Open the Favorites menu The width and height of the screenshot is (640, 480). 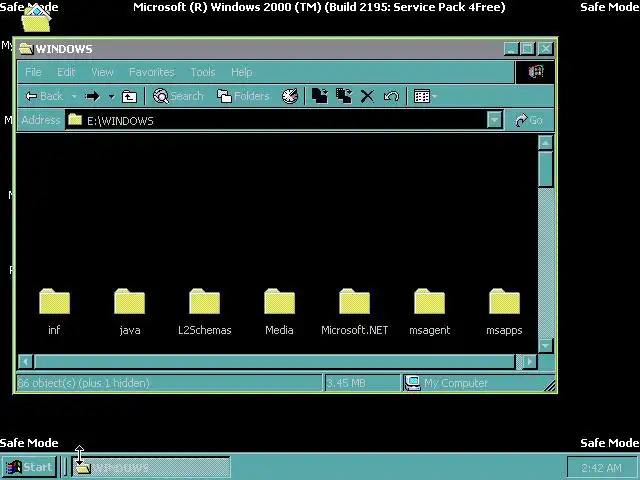coord(151,72)
